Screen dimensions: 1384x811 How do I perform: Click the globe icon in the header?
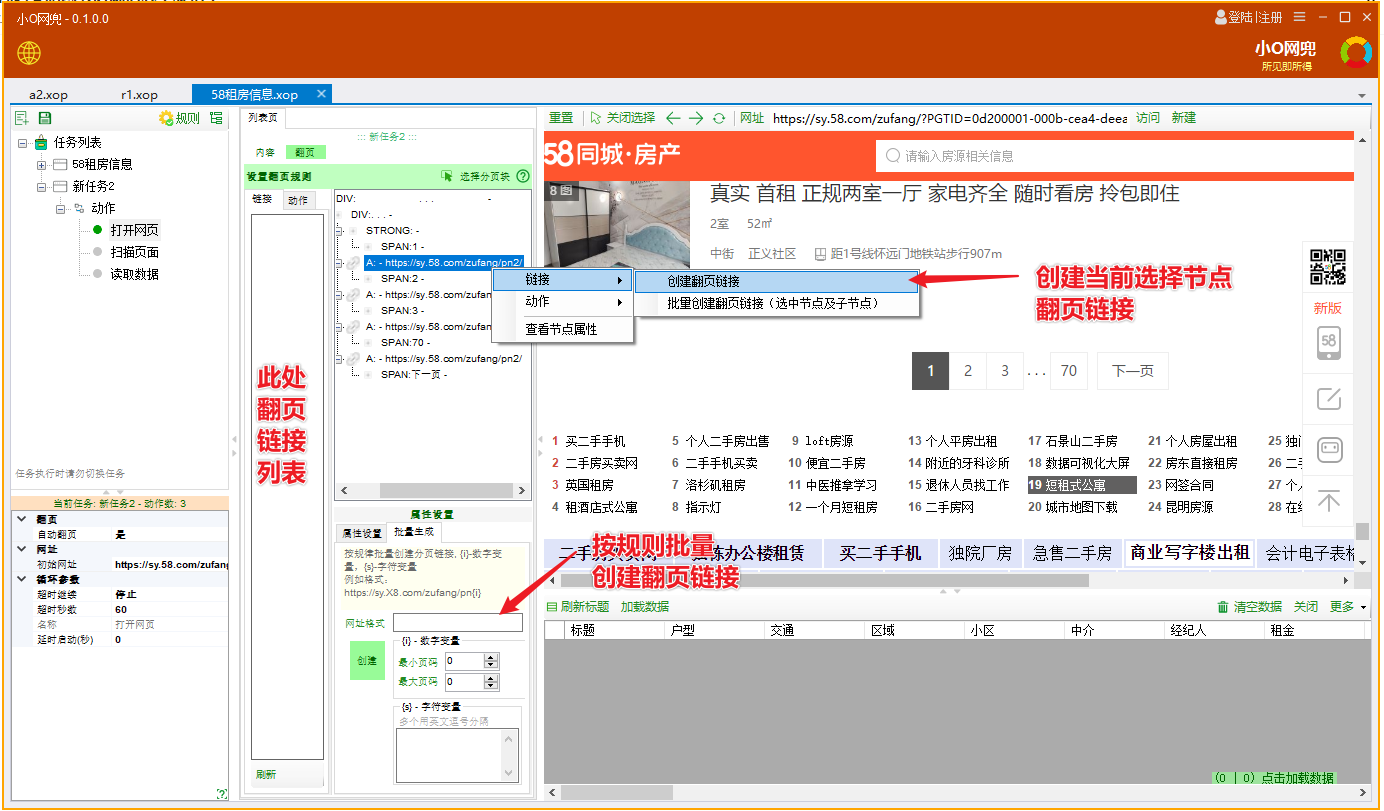(x=29, y=53)
